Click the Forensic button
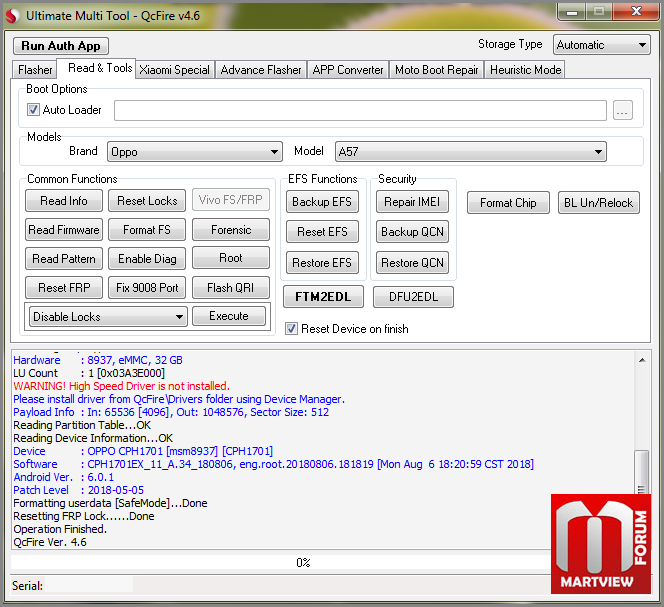This screenshot has height=607, width=664. (x=231, y=230)
